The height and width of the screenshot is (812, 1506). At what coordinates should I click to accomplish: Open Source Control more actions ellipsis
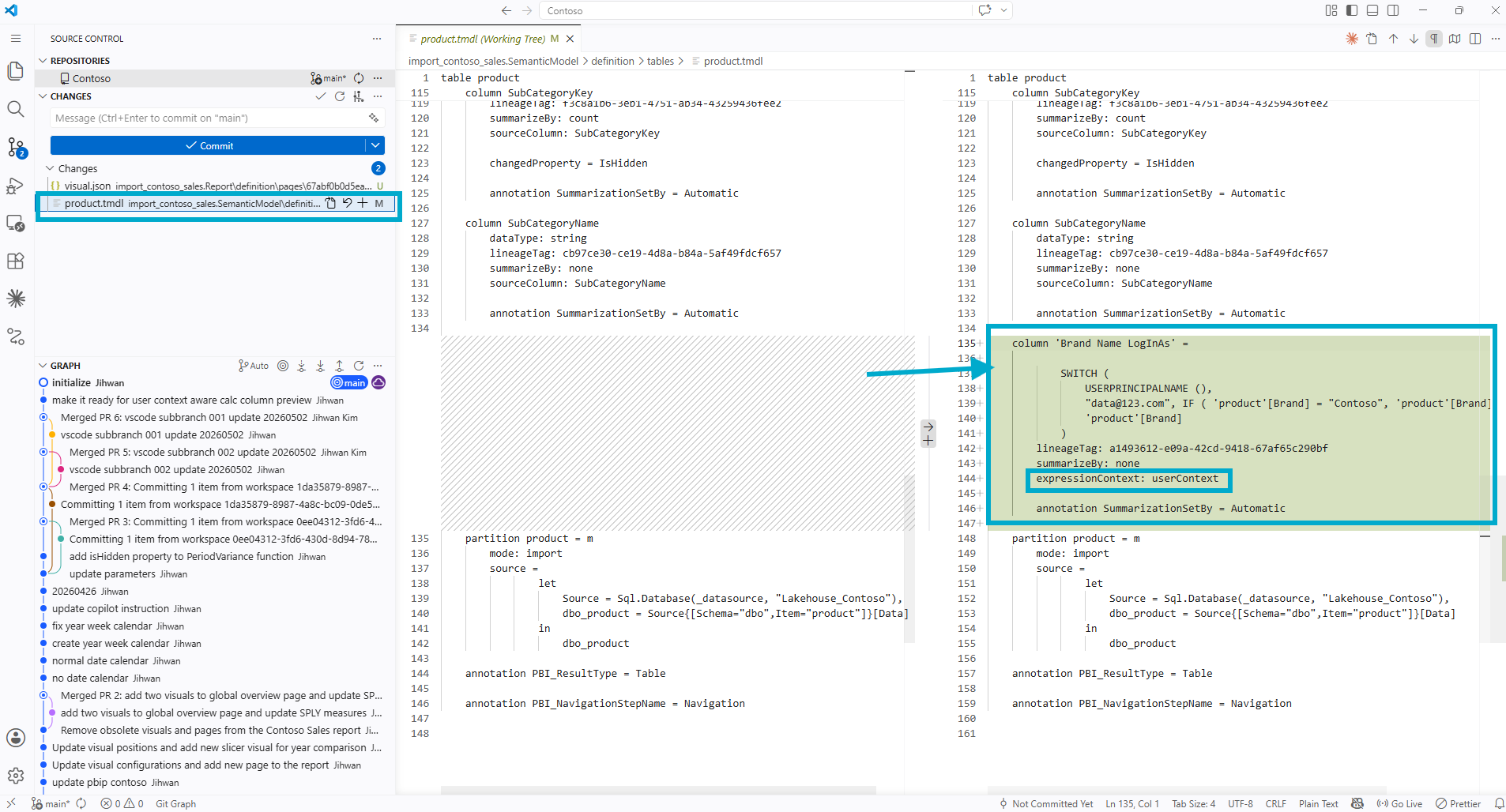377,39
